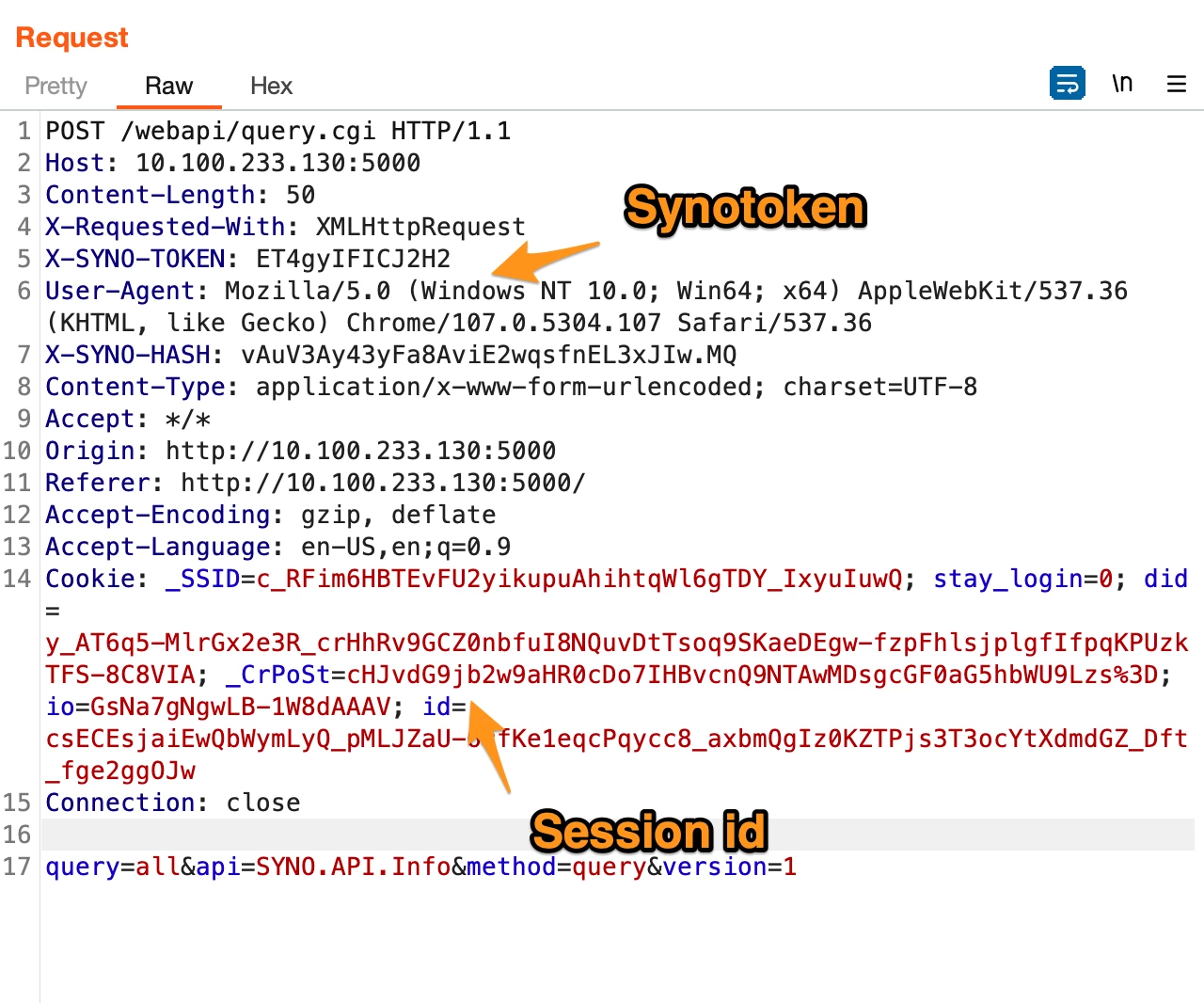
Task: Open the Hex view tab
Action: (x=270, y=86)
